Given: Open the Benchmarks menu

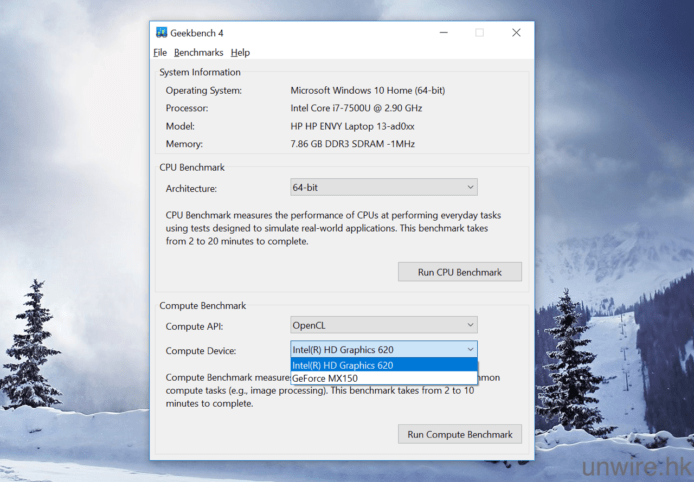Looking at the screenshot, I should pyautogui.click(x=198, y=52).
